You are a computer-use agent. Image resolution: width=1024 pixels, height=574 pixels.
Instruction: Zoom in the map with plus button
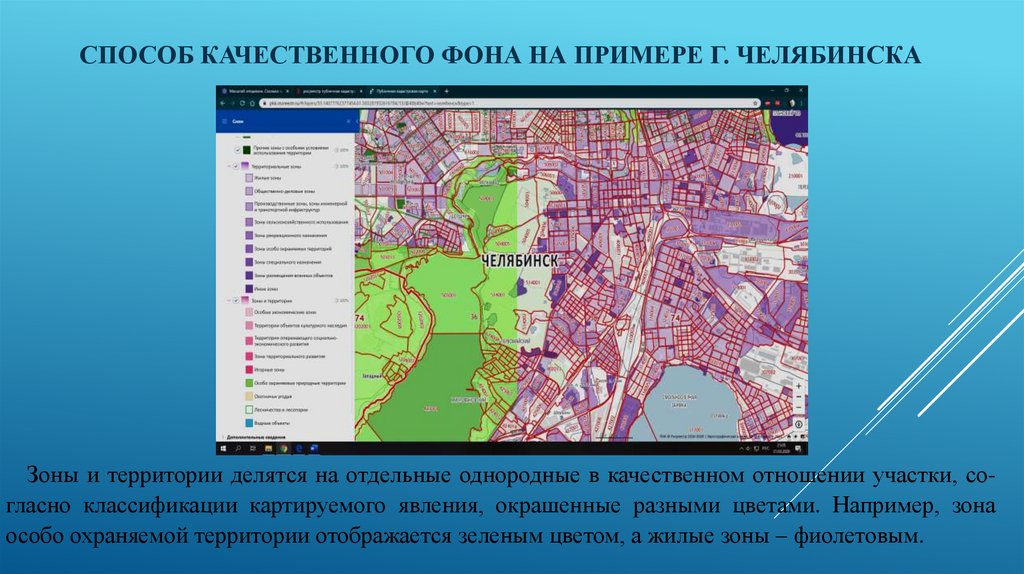798,388
